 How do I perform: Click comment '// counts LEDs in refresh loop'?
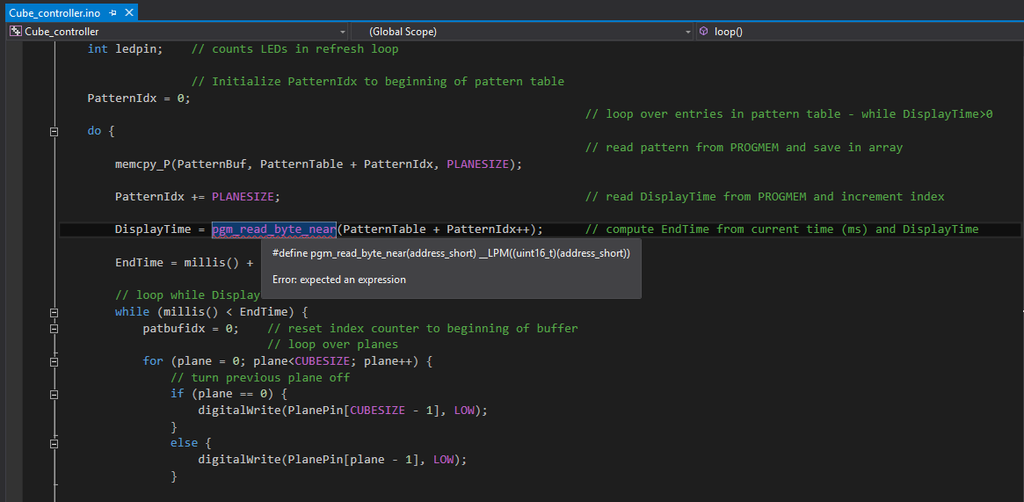(294, 49)
